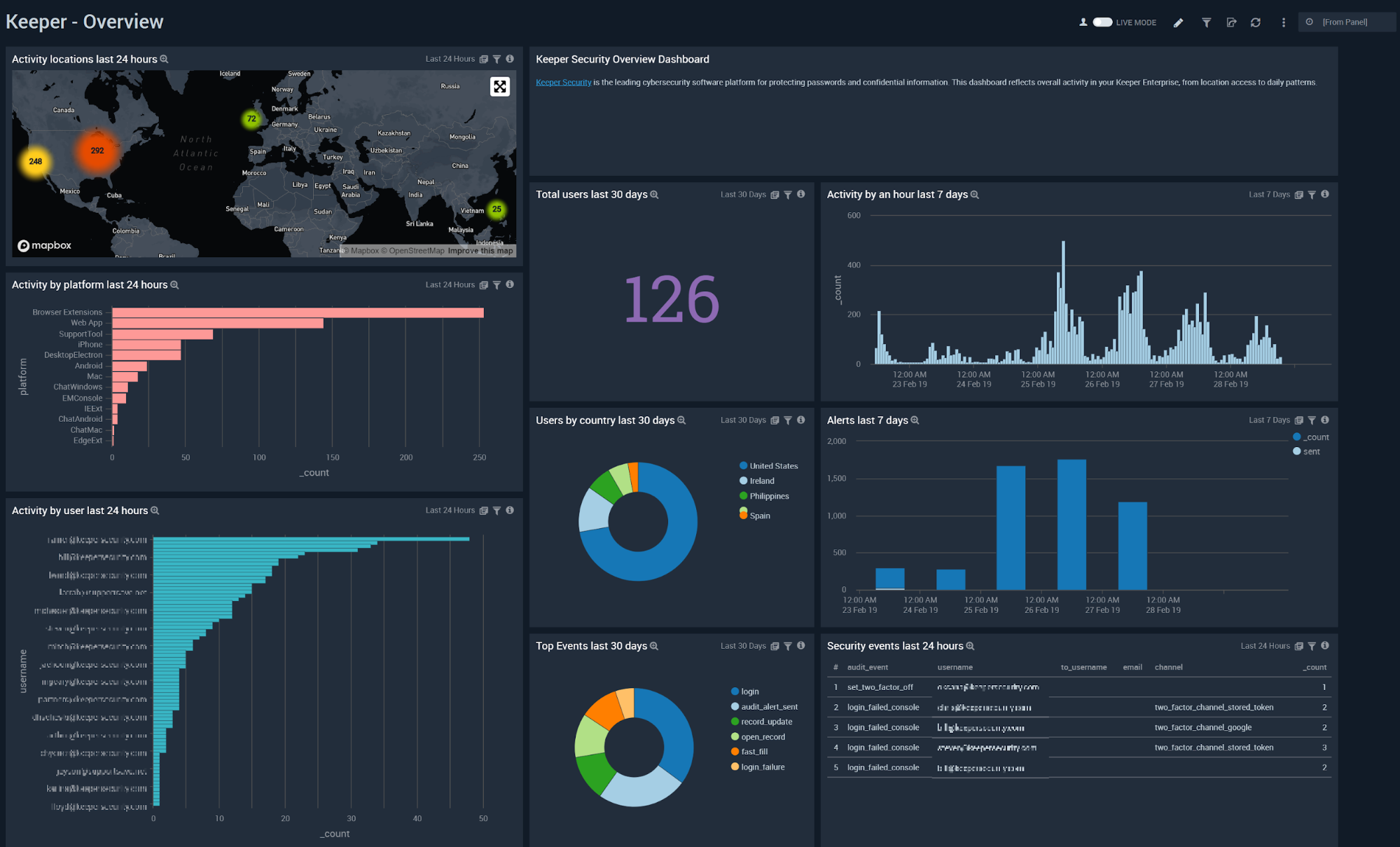
Task: Open the Last 24 Hours range on Activity locations
Action: click(450, 59)
